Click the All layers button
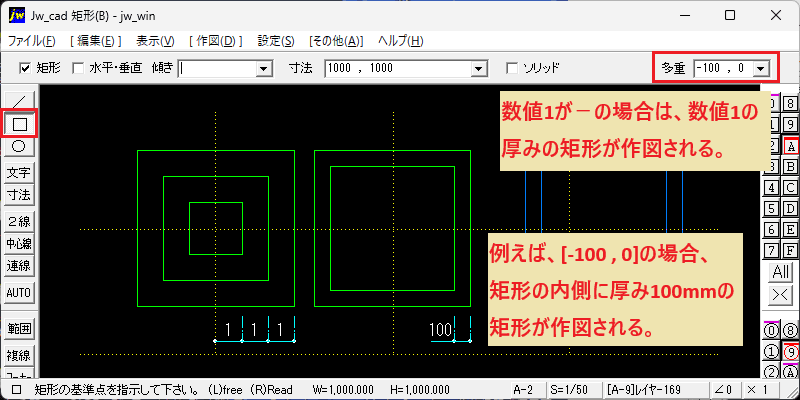The width and height of the screenshot is (800, 400). pyautogui.click(x=781, y=272)
